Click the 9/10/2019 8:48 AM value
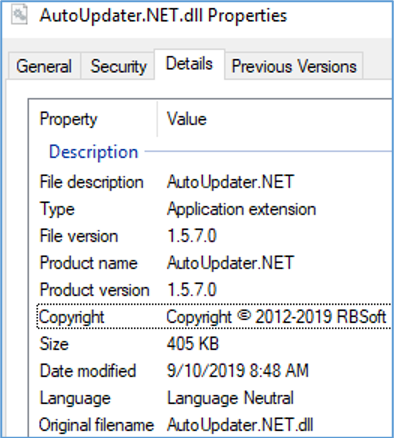This screenshot has width=394, height=438. tap(238, 371)
